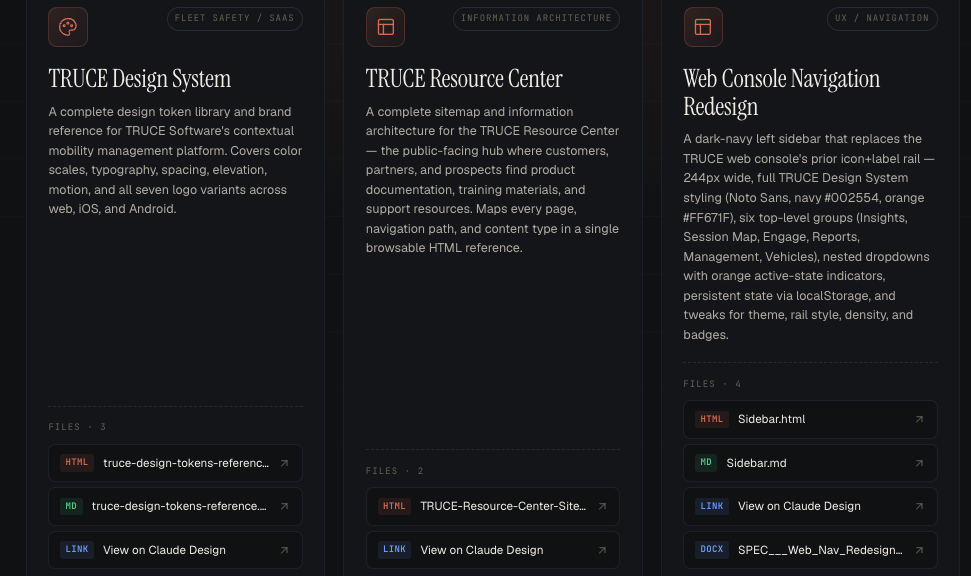Open external arrow for truce-design-tokens MD file
971x576 pixels.
coord(284,507)
